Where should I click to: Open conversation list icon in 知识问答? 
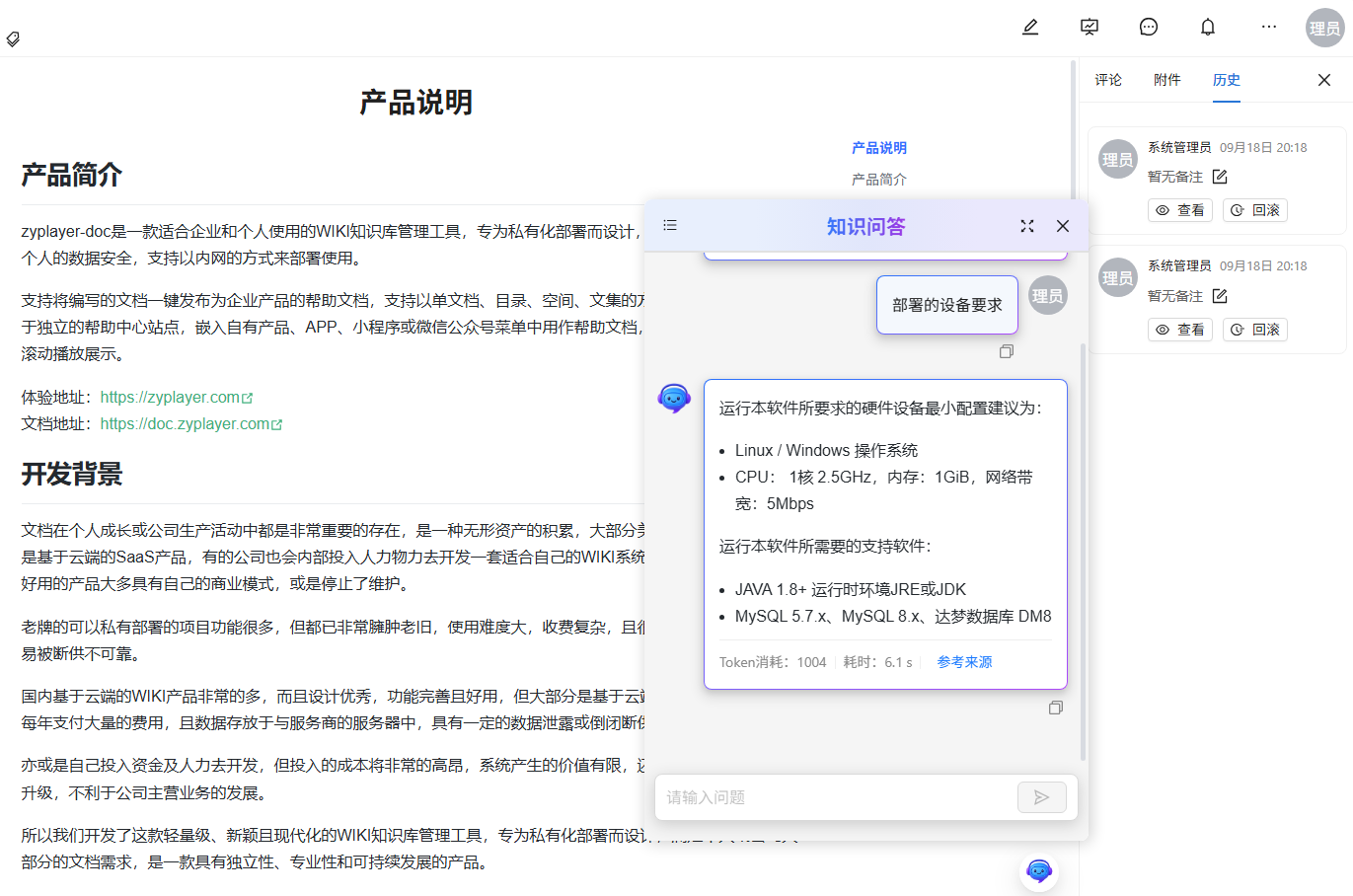(x=670, y=225)
